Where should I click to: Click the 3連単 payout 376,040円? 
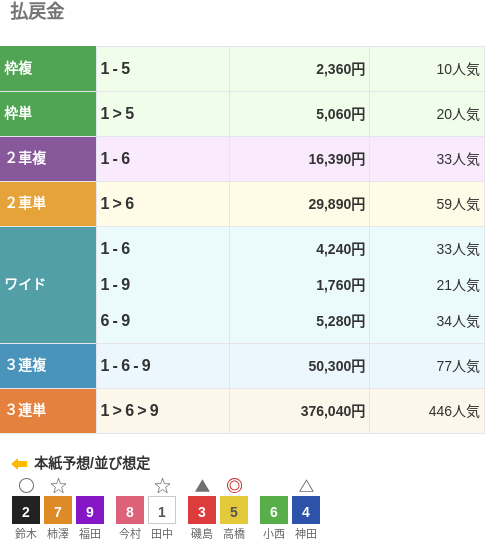click(x=333, y=411)
